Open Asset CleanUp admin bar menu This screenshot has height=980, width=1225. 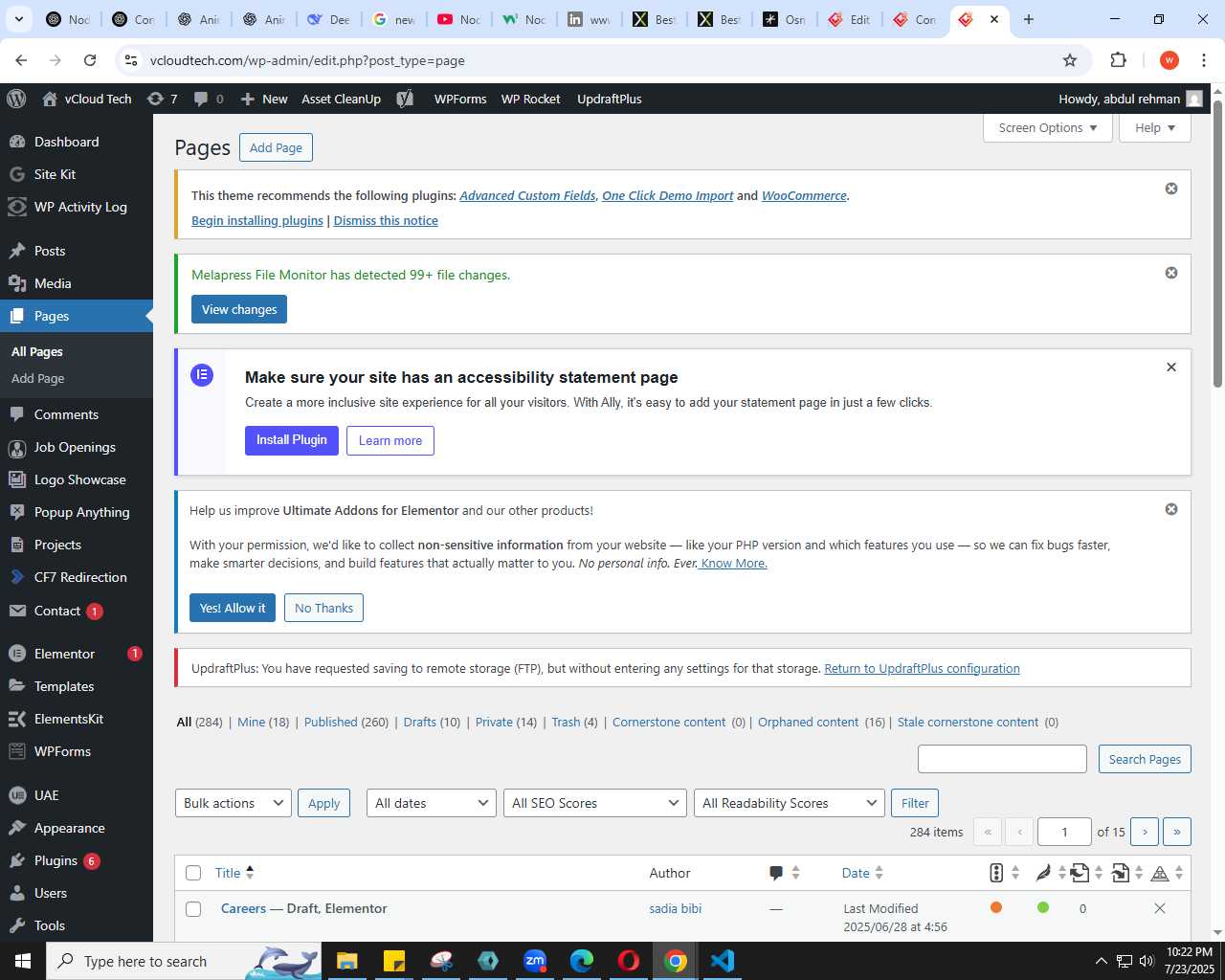pos(341,99)
